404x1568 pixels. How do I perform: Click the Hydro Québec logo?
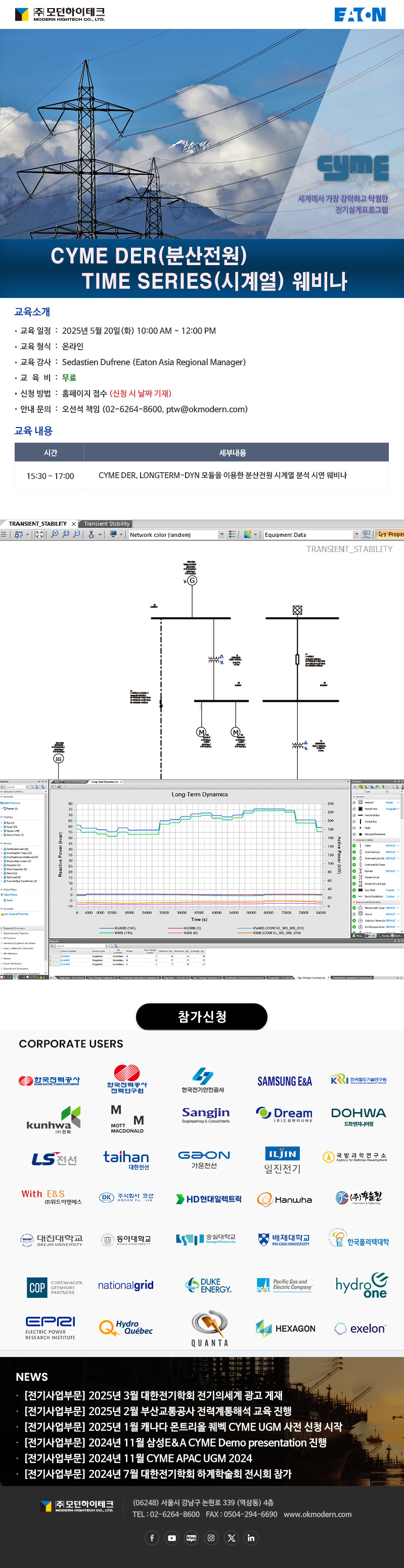pos(126,1328)
